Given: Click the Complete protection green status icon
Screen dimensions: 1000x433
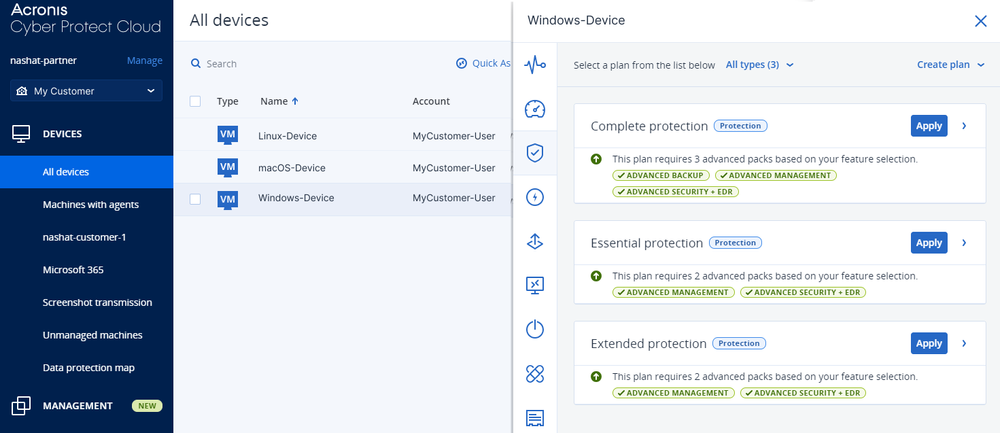Looking at the screenshot, I should tap(596, 159).
